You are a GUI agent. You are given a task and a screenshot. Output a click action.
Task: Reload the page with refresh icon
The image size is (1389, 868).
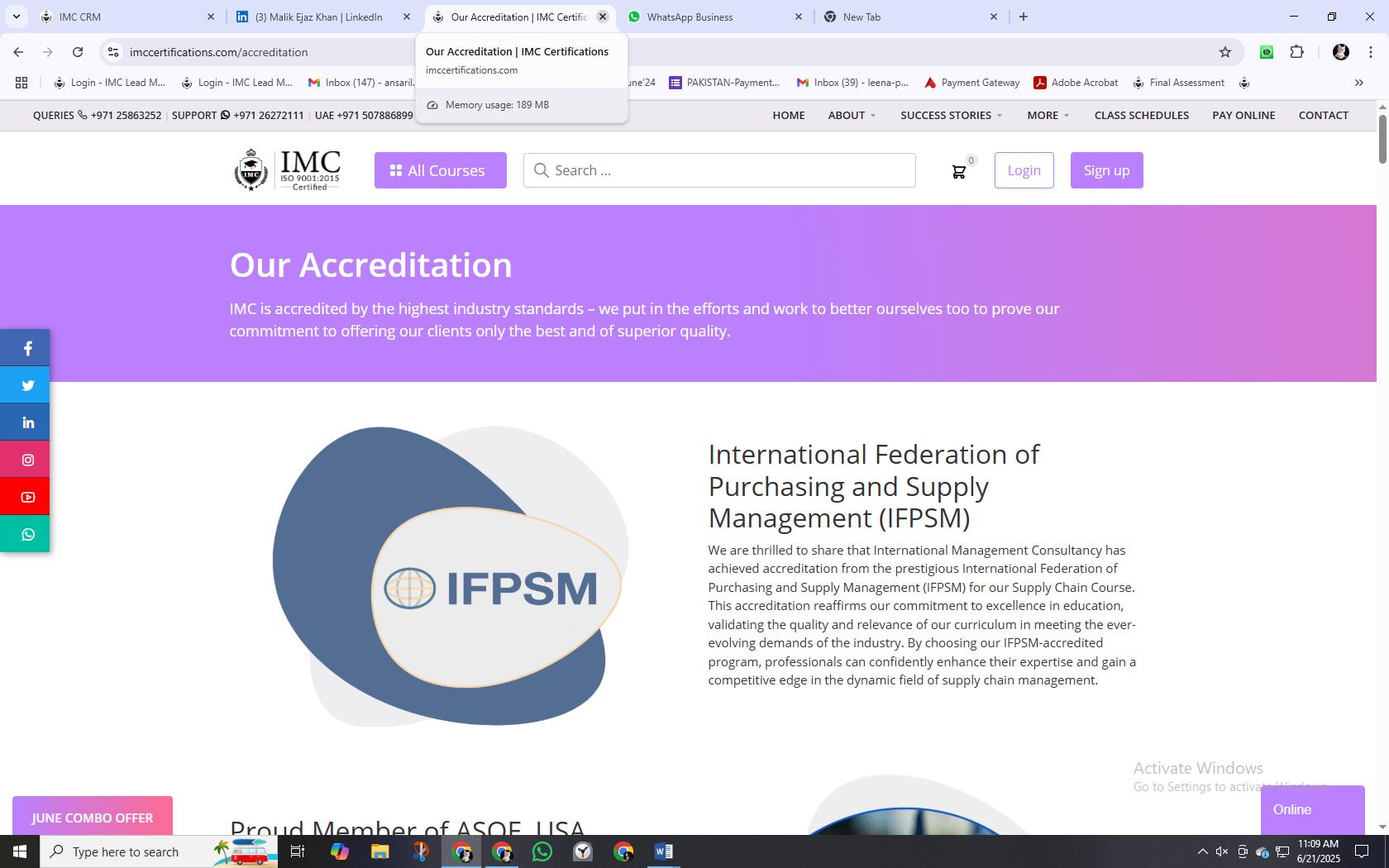[78, 52]
